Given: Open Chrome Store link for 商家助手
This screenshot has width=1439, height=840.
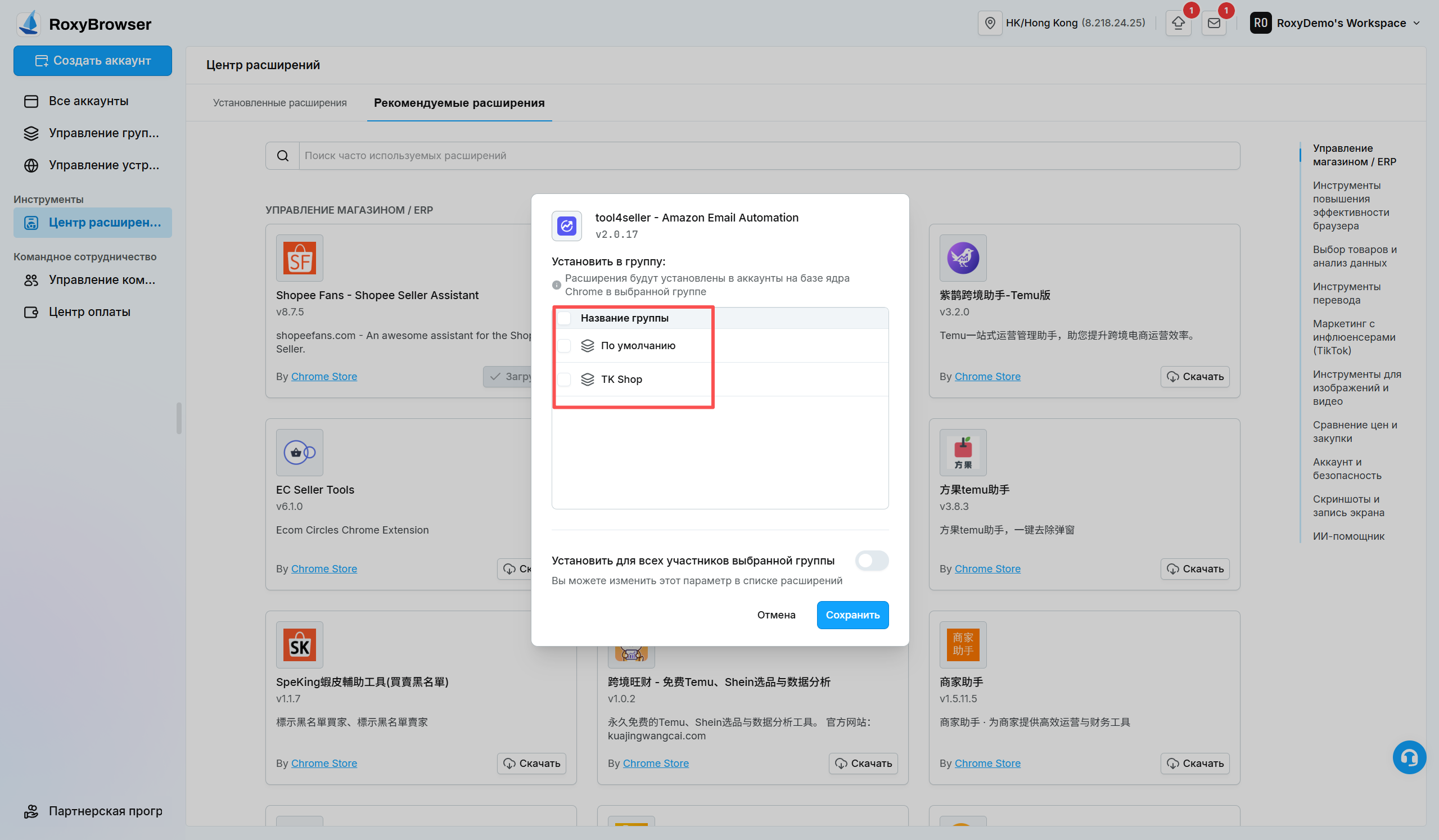Looking at the screenshot, I should [x=987, y=764].
